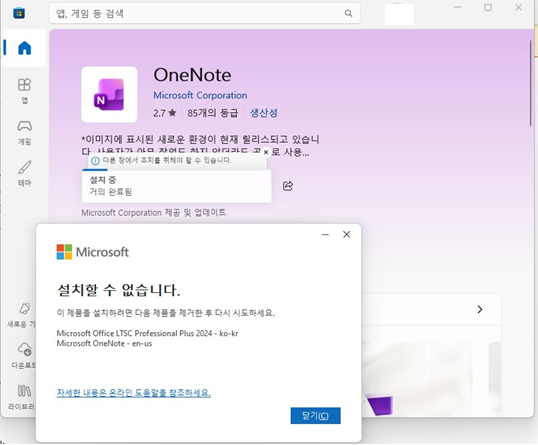Click the 설치 중 install progress button
The image size is (538, 445).
pos(176,186)
